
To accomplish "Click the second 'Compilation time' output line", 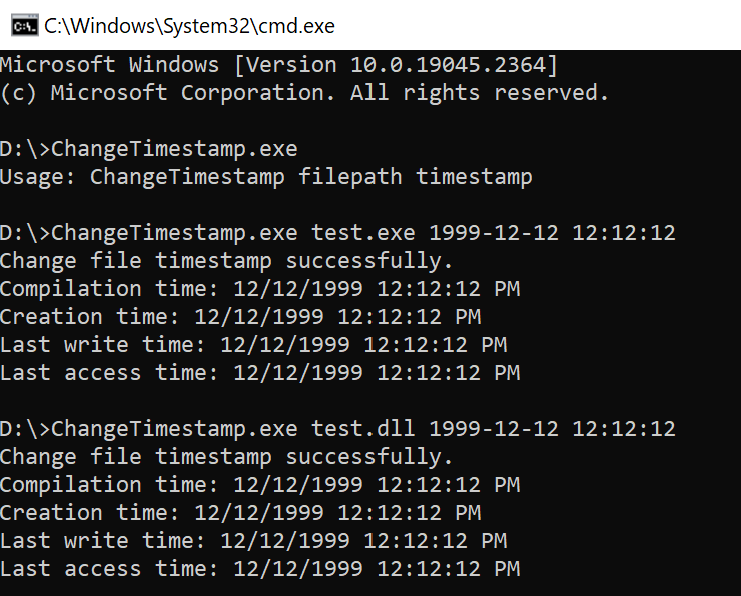I will click(260, 485).
